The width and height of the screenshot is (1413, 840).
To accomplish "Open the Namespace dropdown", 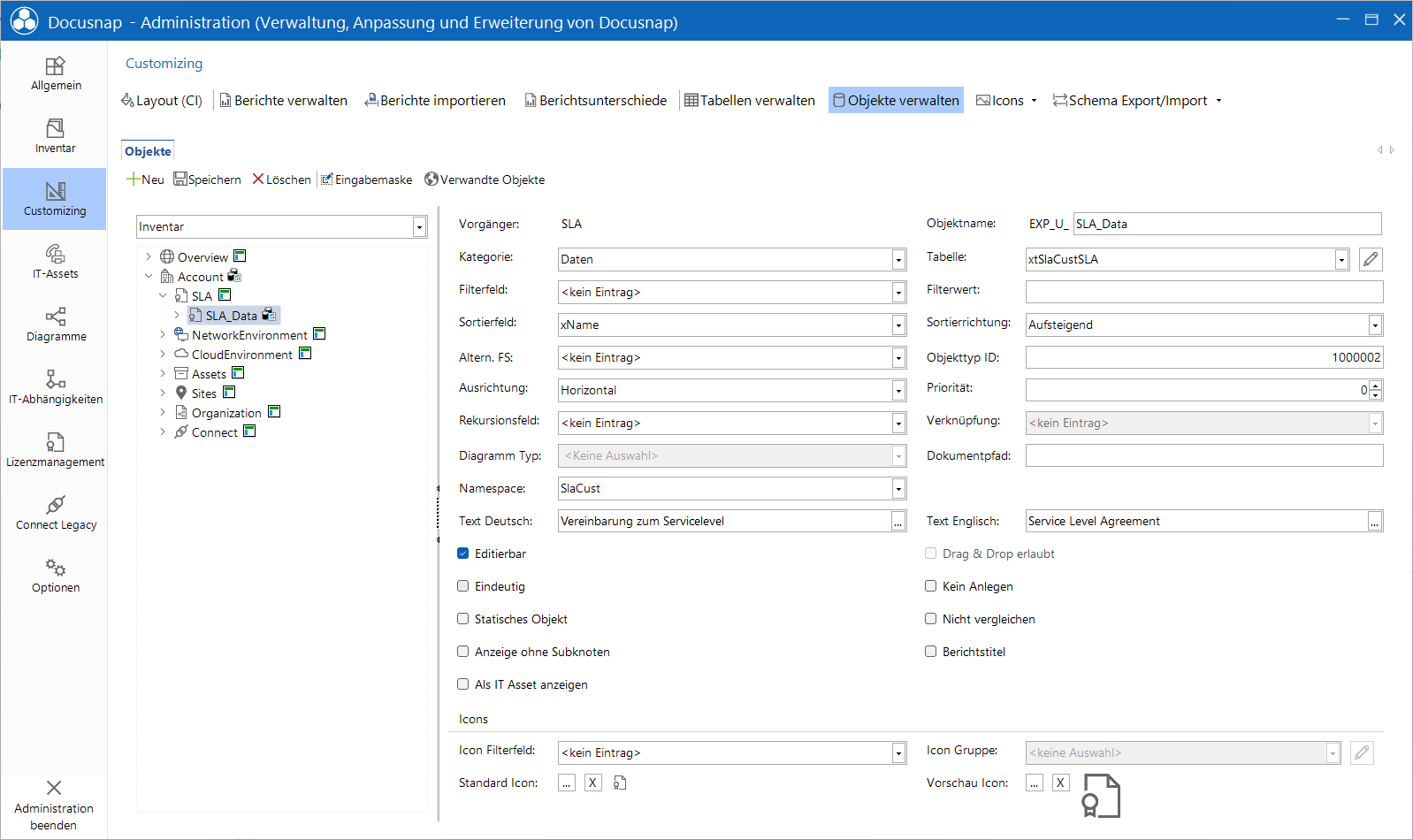I will tap(898, 489).
